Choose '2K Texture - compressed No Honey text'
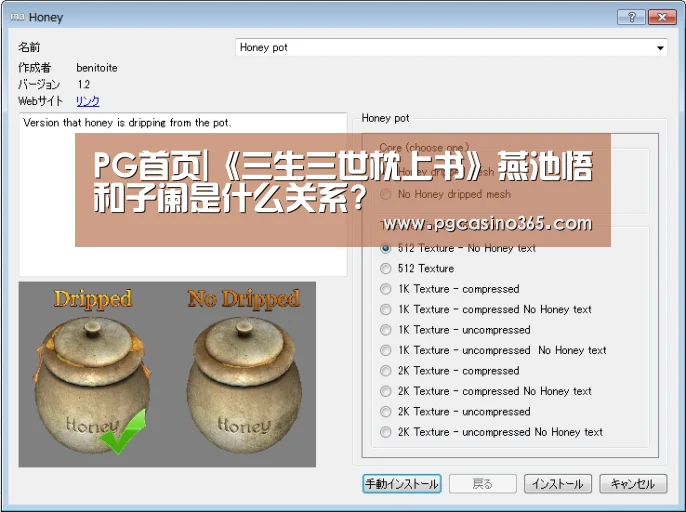 tap(385, 391)
